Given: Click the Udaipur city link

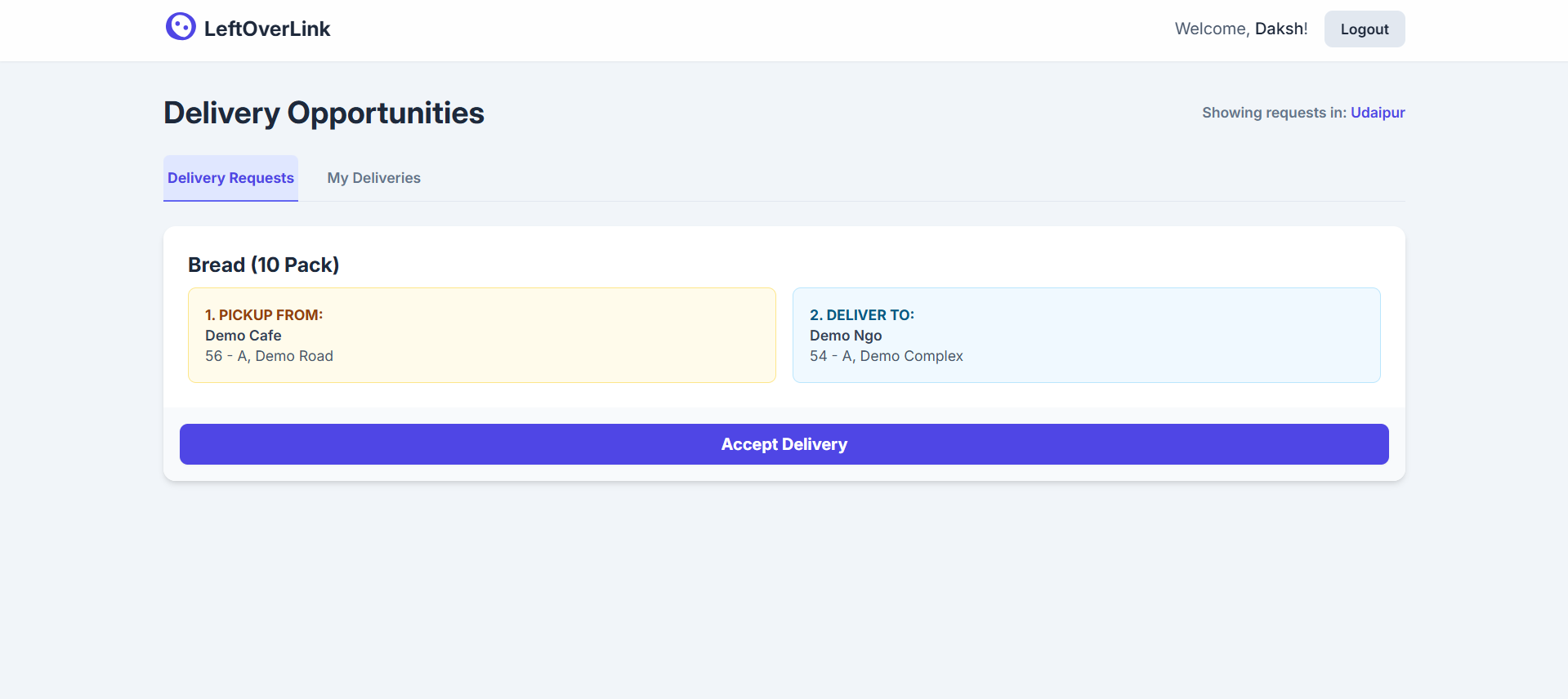Looking at the screenshot, I should 1377,113.
